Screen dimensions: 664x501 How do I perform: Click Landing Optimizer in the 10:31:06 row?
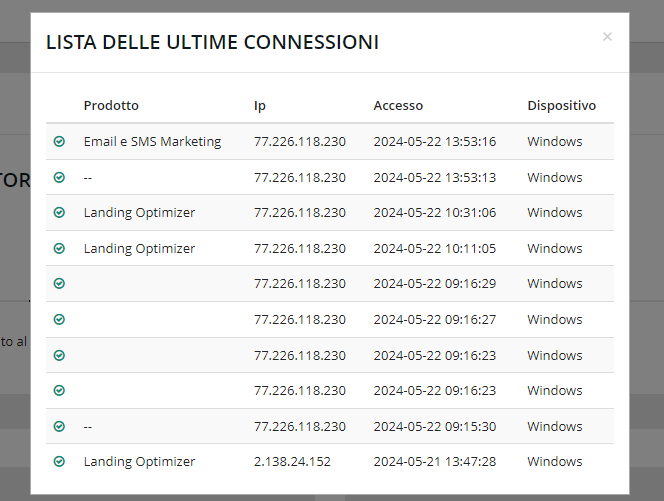(x=139, y=213)
